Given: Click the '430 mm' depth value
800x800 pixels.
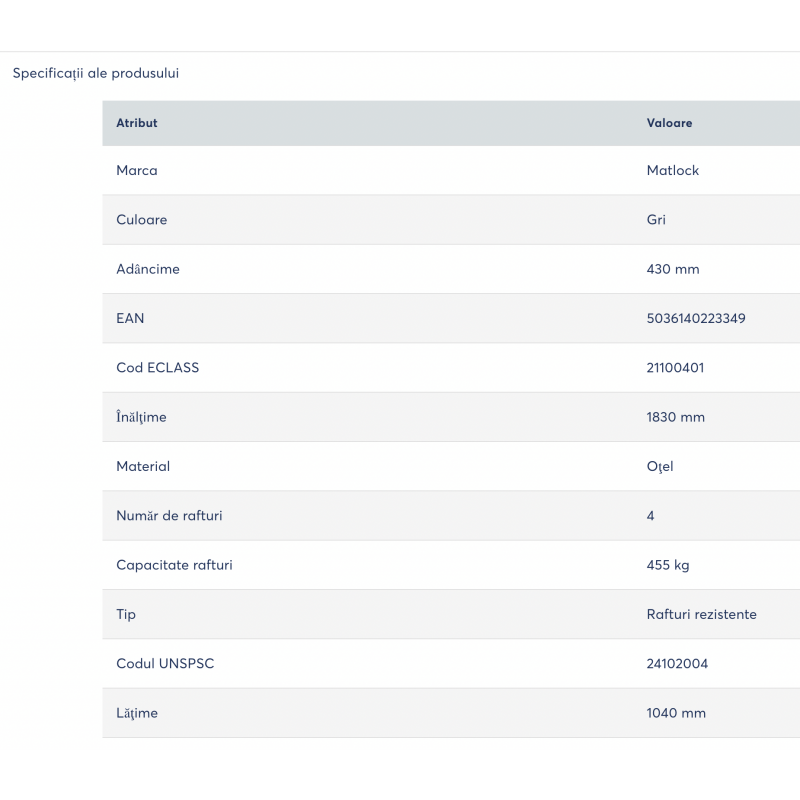Looking at the screenshot, I should [x=673, y=269].
